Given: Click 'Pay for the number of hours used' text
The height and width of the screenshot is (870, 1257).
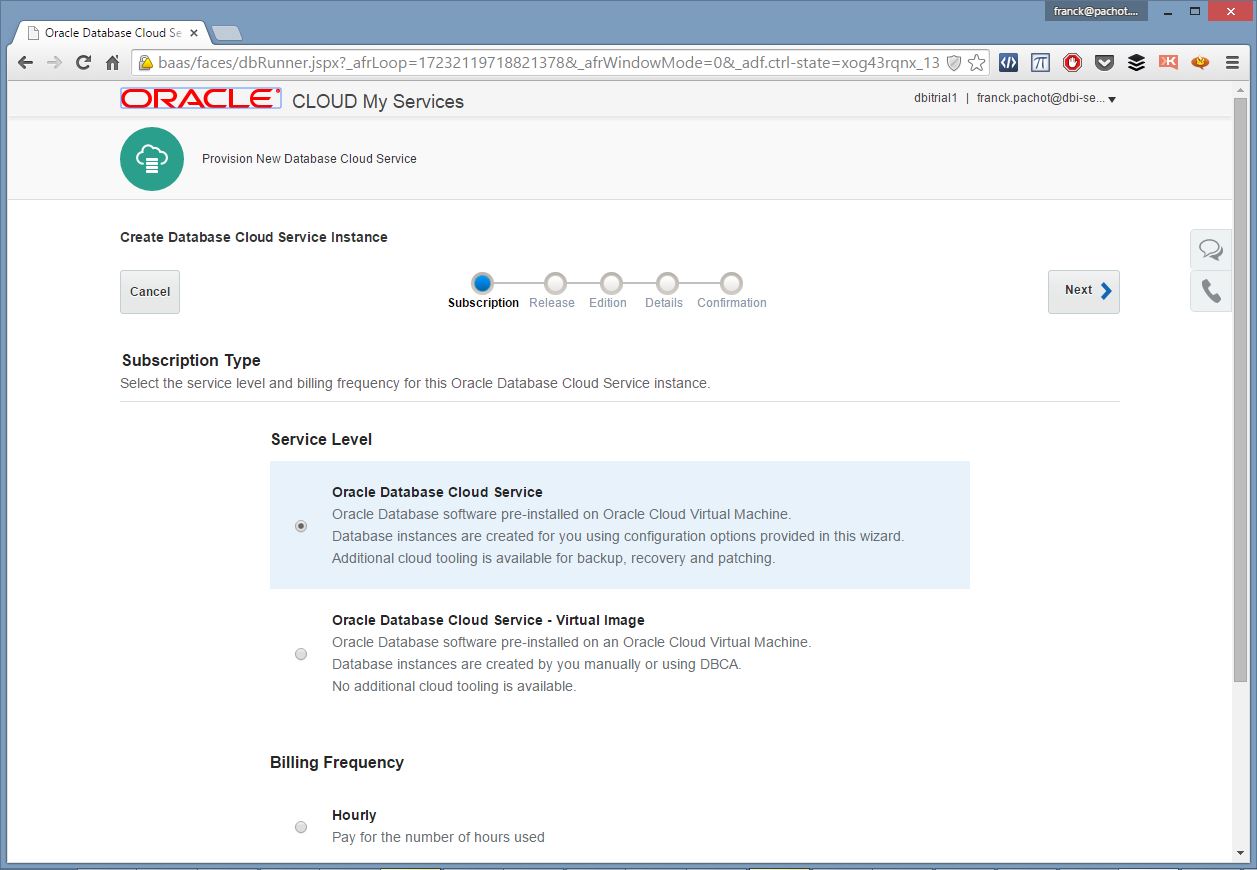Looking at the screenshot, I should [x=438, y=837].
